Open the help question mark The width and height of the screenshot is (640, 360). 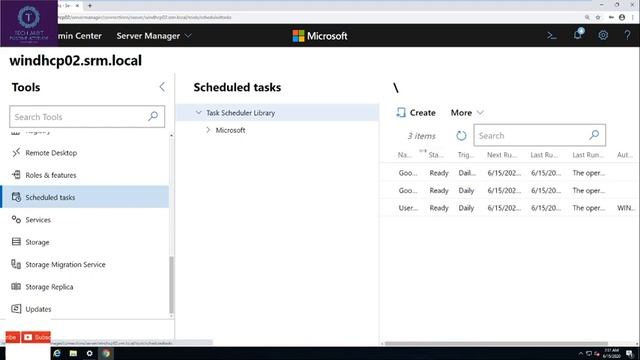click(x=627, y=36)
